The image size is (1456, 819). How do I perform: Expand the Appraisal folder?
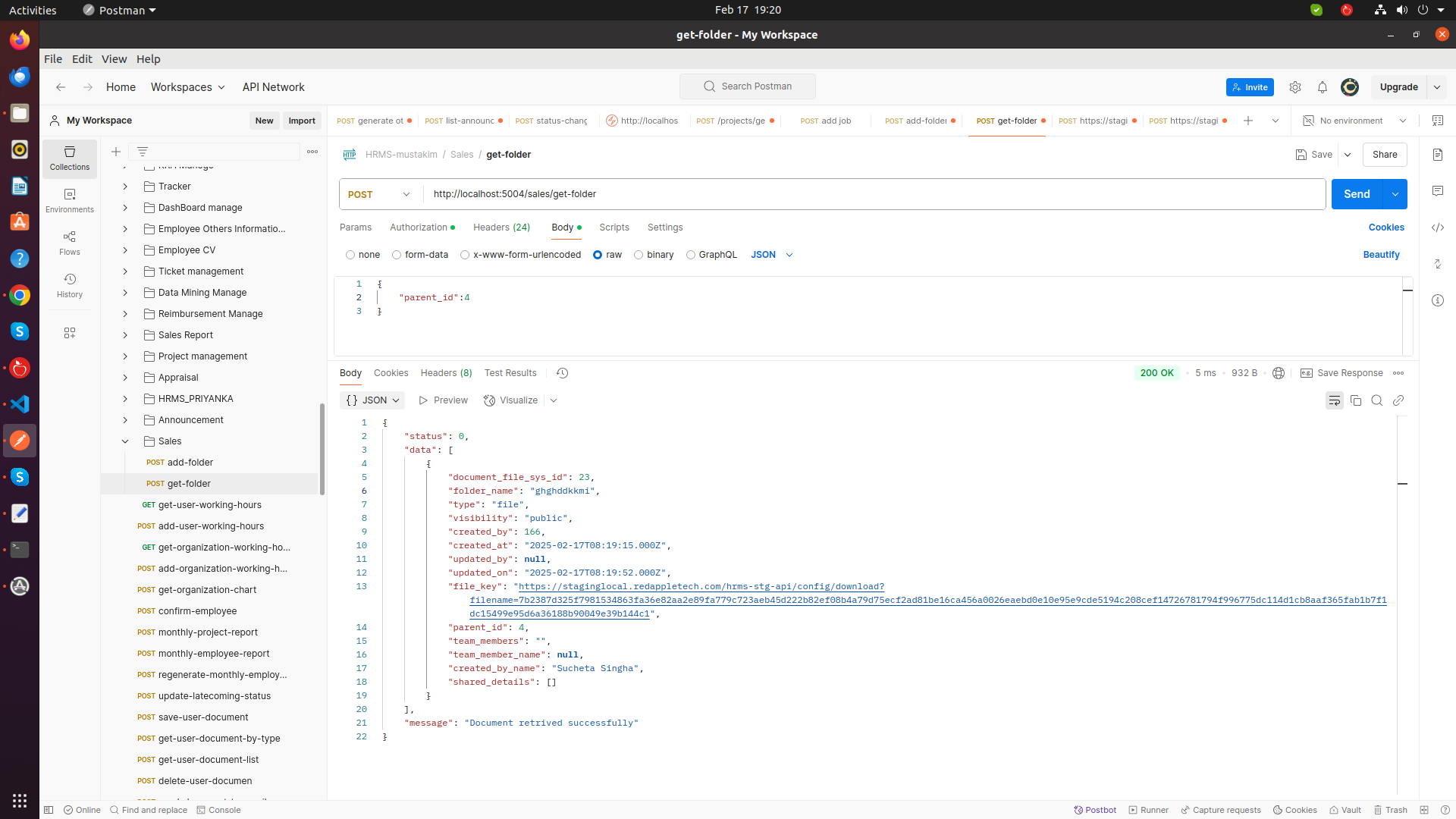coord(125,378)
